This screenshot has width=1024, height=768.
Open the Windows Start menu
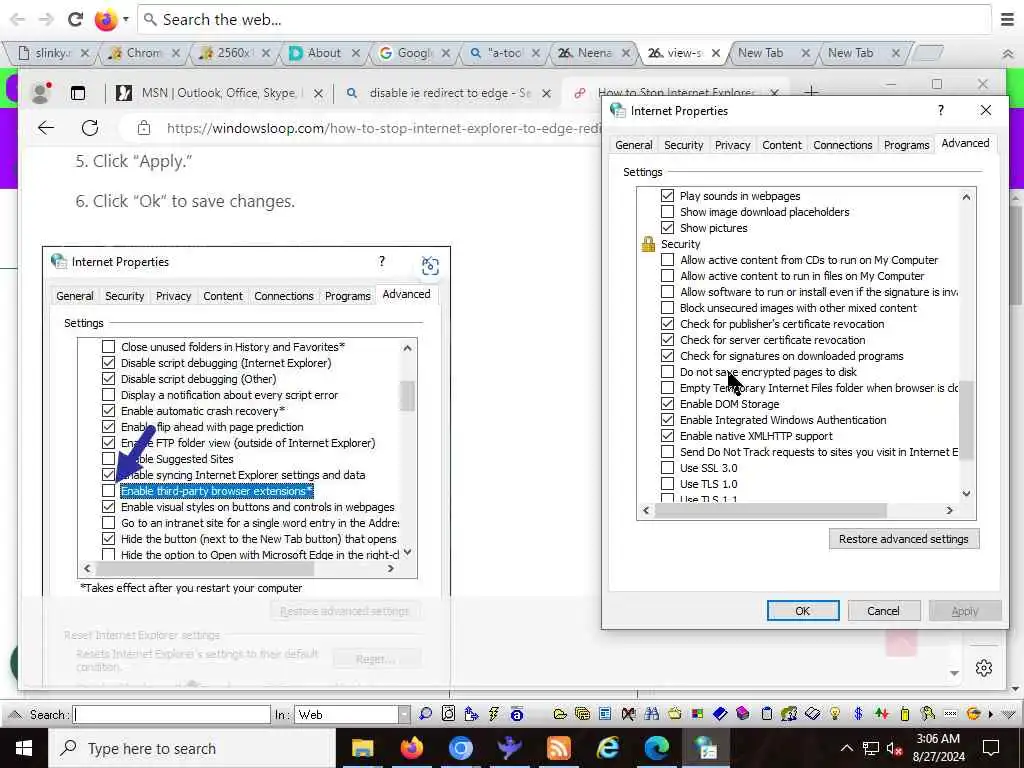tap(24, 748)
